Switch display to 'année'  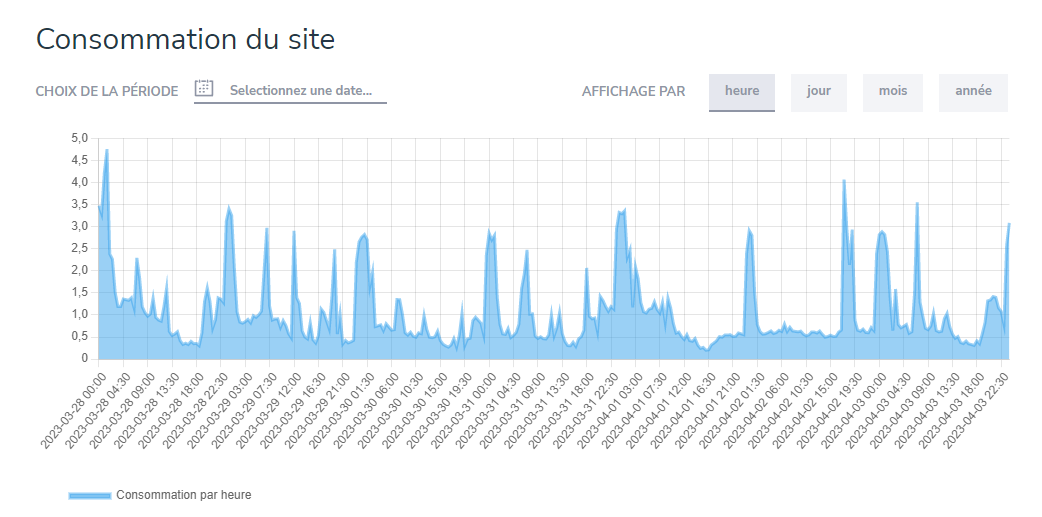pos(973,92)
